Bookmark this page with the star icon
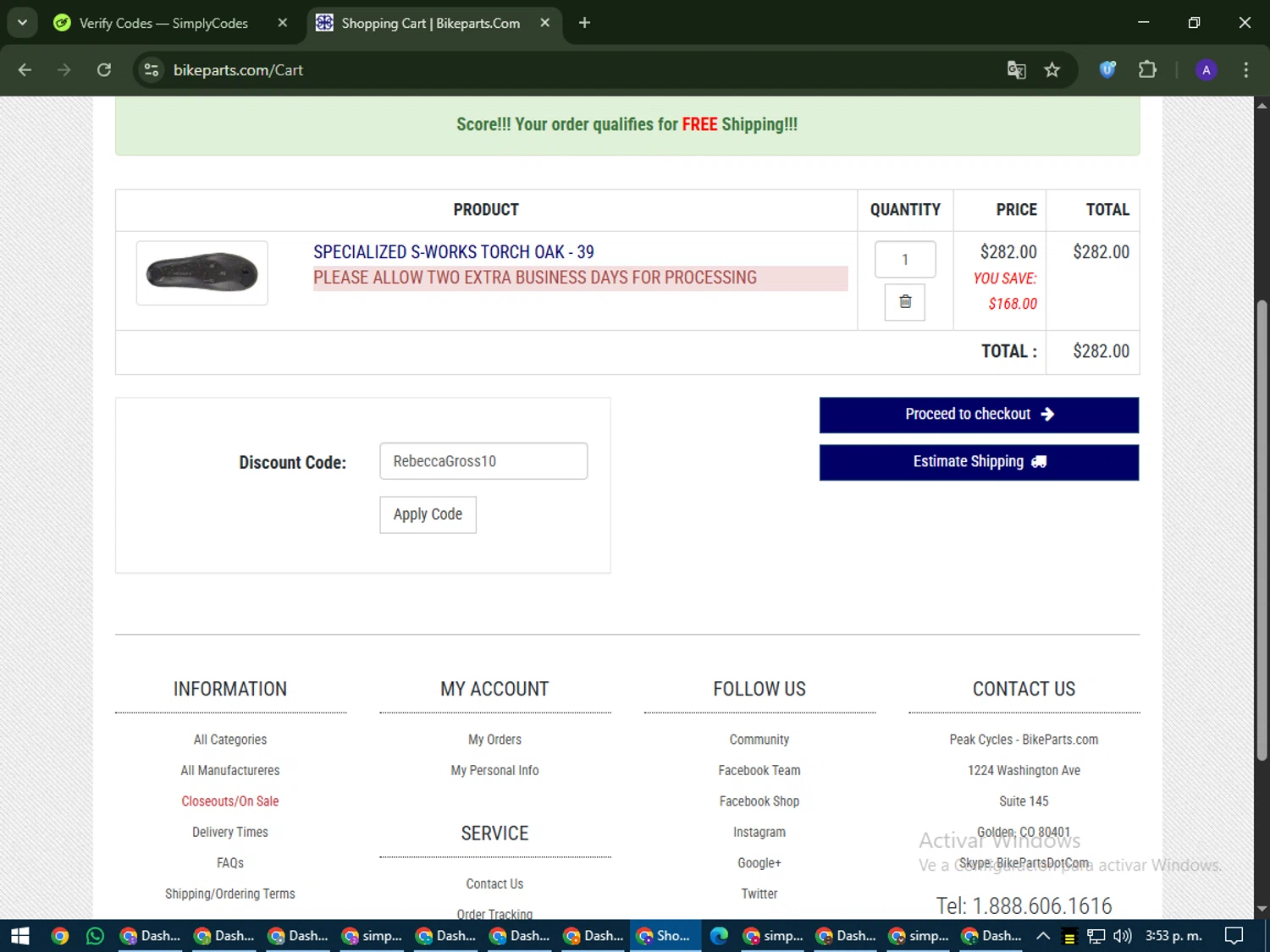The image size is (1270, 952). coord(1052,70)
